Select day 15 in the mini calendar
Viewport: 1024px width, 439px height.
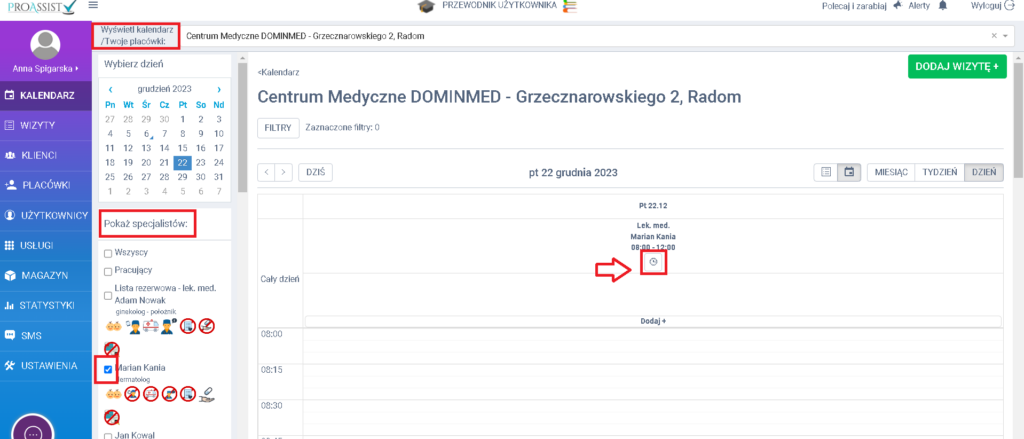click(182, 147)
